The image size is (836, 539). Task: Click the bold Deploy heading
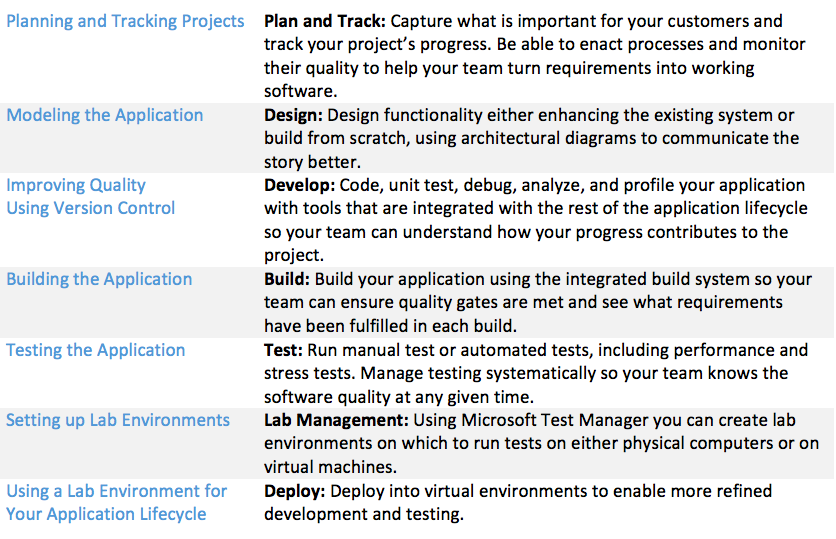294,491
